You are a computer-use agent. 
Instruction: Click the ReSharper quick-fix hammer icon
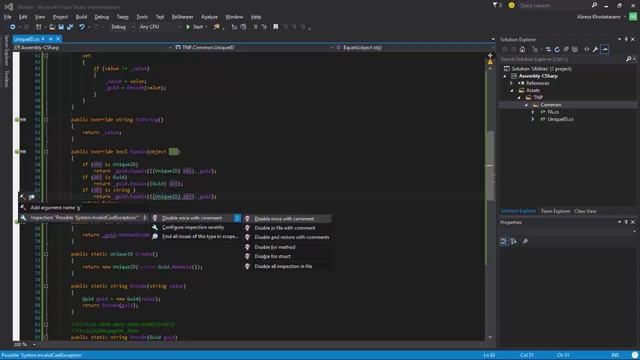(22, 197)
